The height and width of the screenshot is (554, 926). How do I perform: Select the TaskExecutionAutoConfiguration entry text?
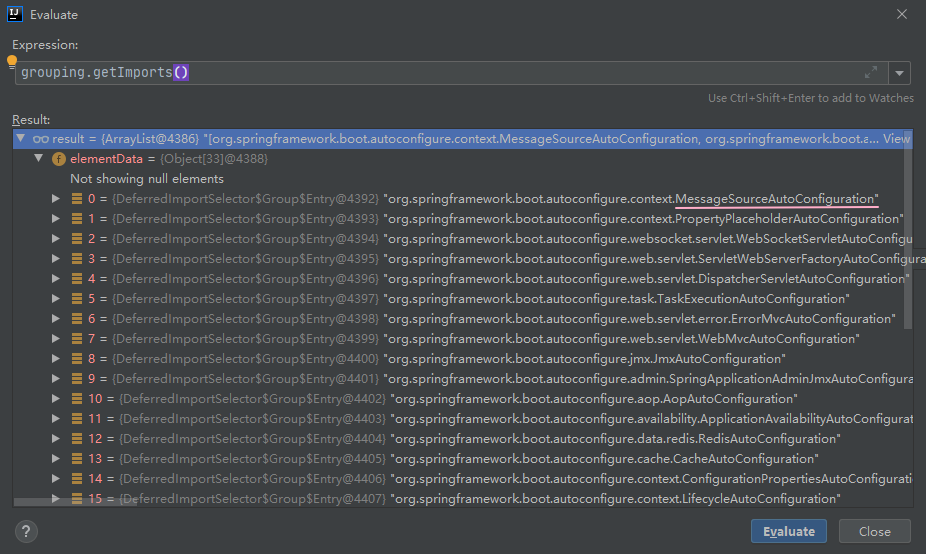click(x=617, y=299)
